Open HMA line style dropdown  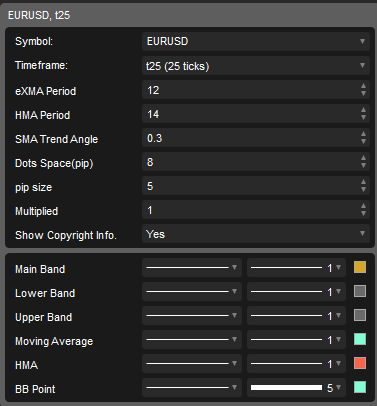tap(192, 363)
